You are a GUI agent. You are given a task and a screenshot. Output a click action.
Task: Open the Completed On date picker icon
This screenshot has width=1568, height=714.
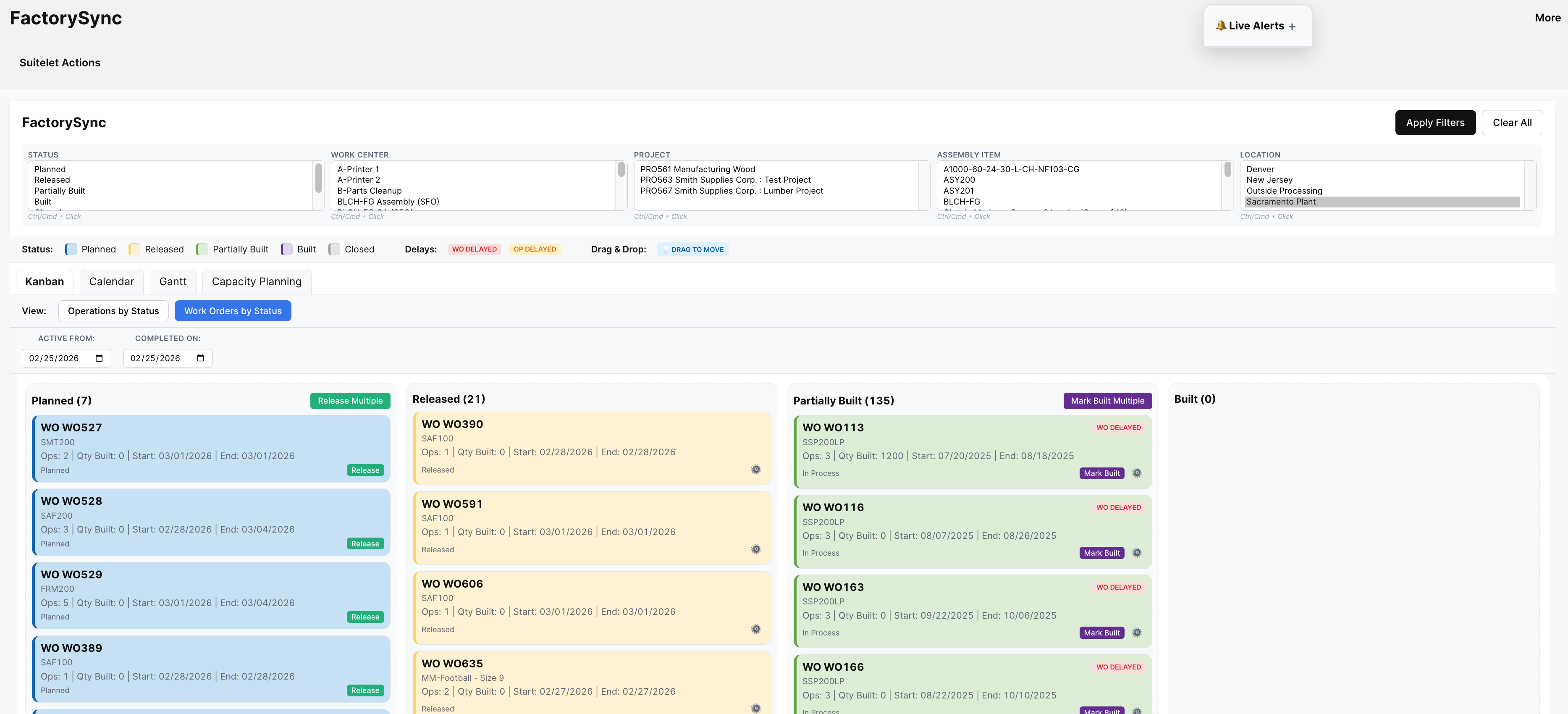coord(200,358)
